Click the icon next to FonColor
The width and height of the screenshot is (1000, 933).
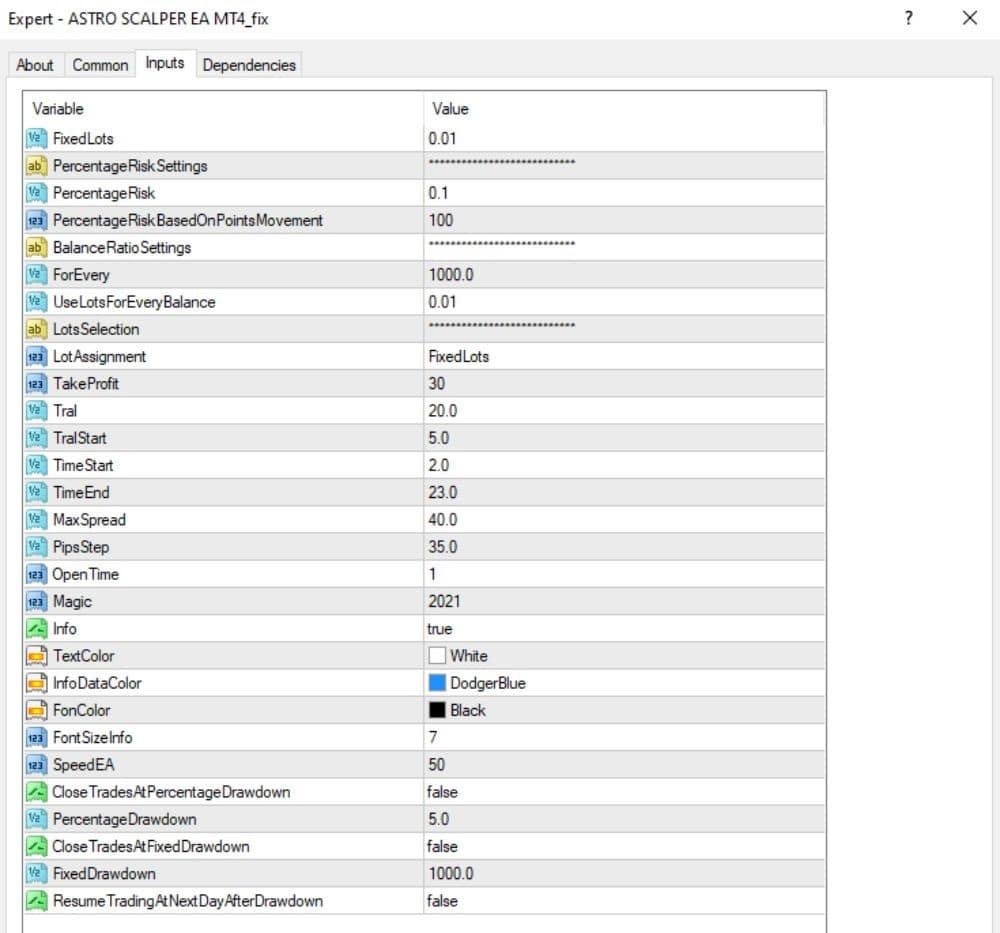pyautogui.click(x=36, y=710)
